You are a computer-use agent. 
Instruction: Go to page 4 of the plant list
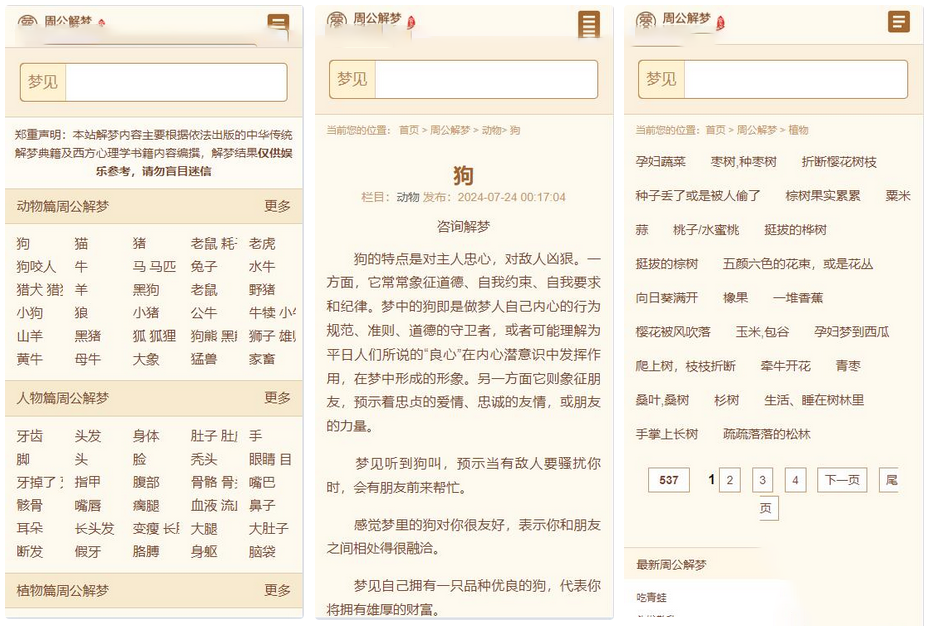[795, 481]
